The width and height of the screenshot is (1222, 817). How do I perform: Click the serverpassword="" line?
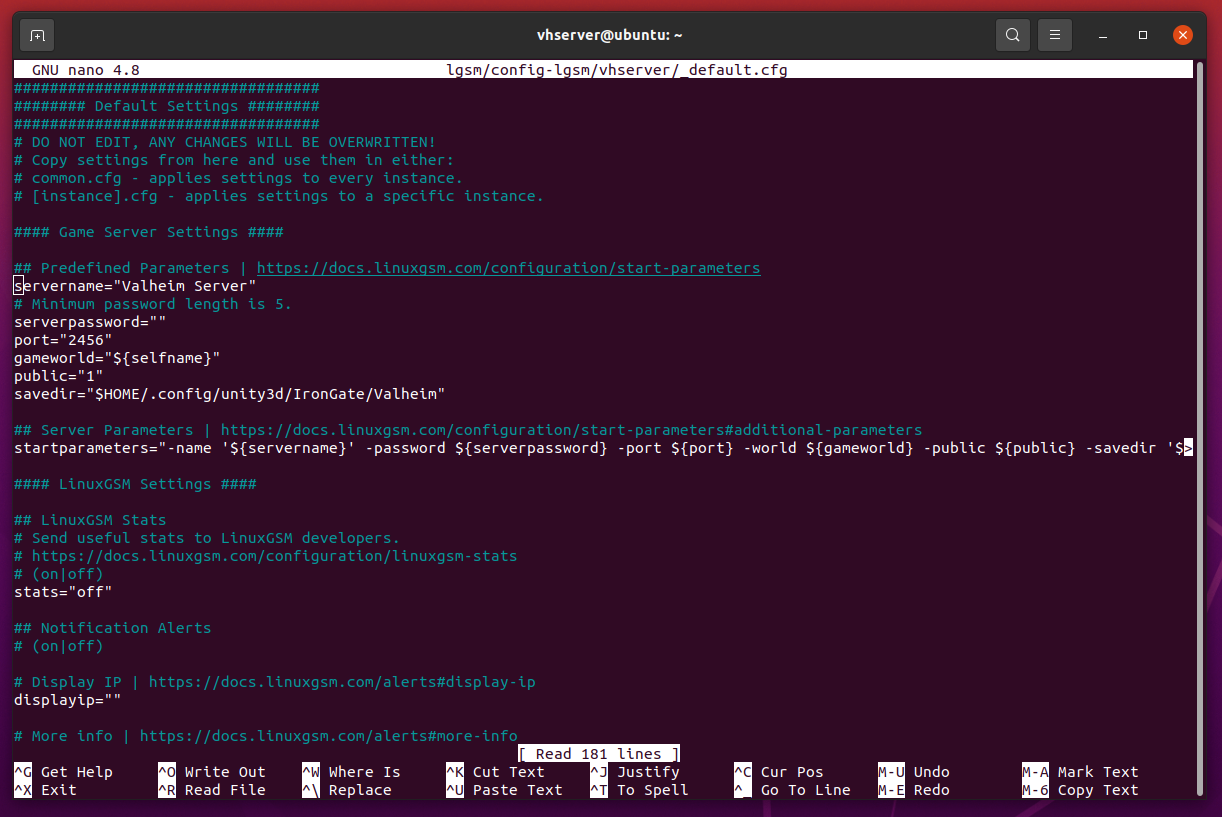pos(90,322)
